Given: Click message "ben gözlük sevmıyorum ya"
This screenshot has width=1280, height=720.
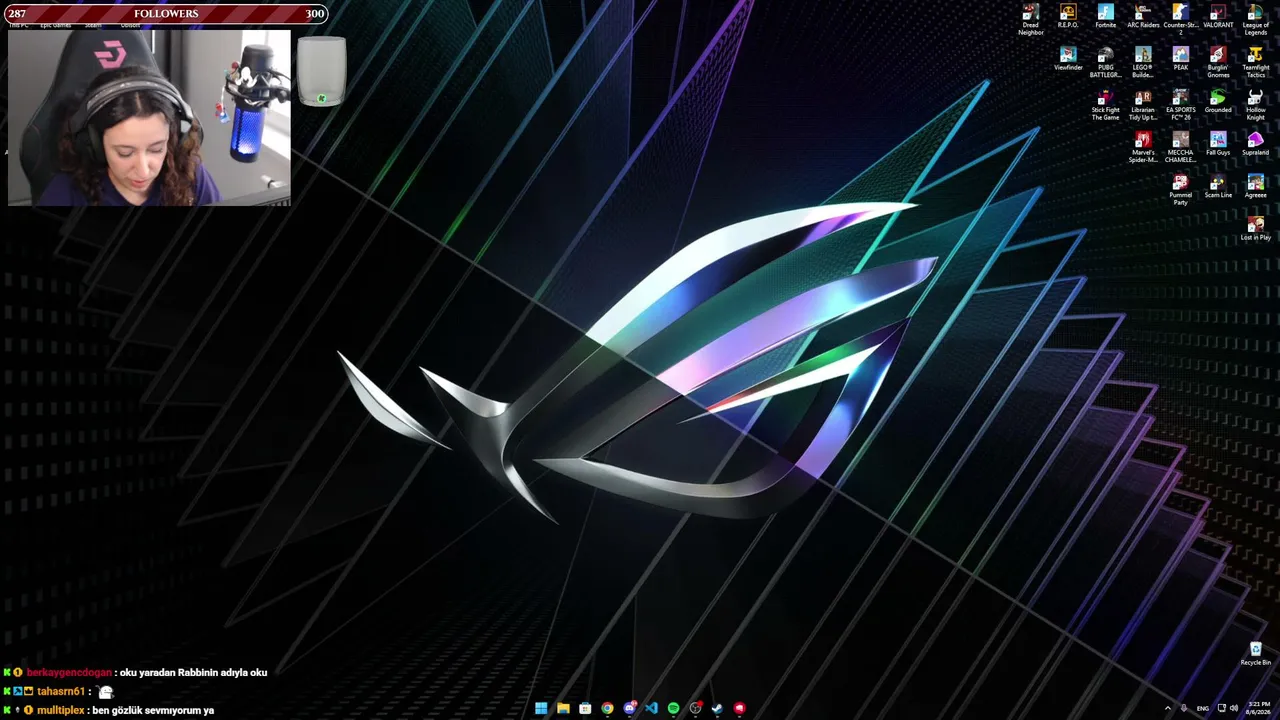Looking at the screenshot, I should coord(152,711).
